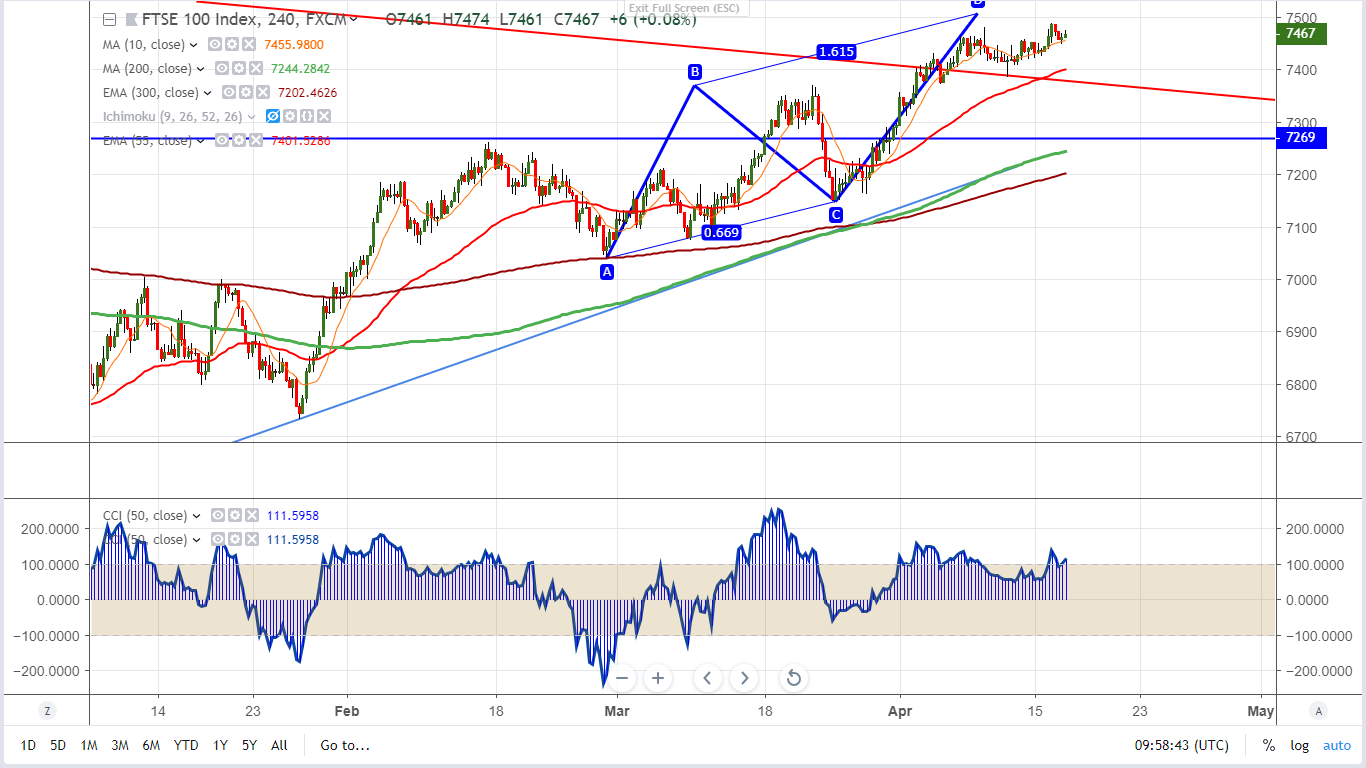Select the All time range
Viewport: 1366px width, 768px height.
(279, 745)
